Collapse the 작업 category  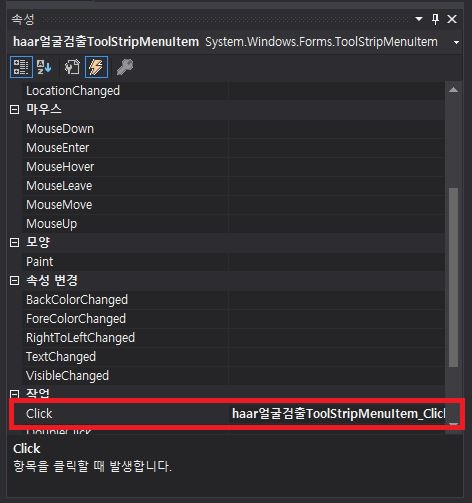tap(14, 394)
